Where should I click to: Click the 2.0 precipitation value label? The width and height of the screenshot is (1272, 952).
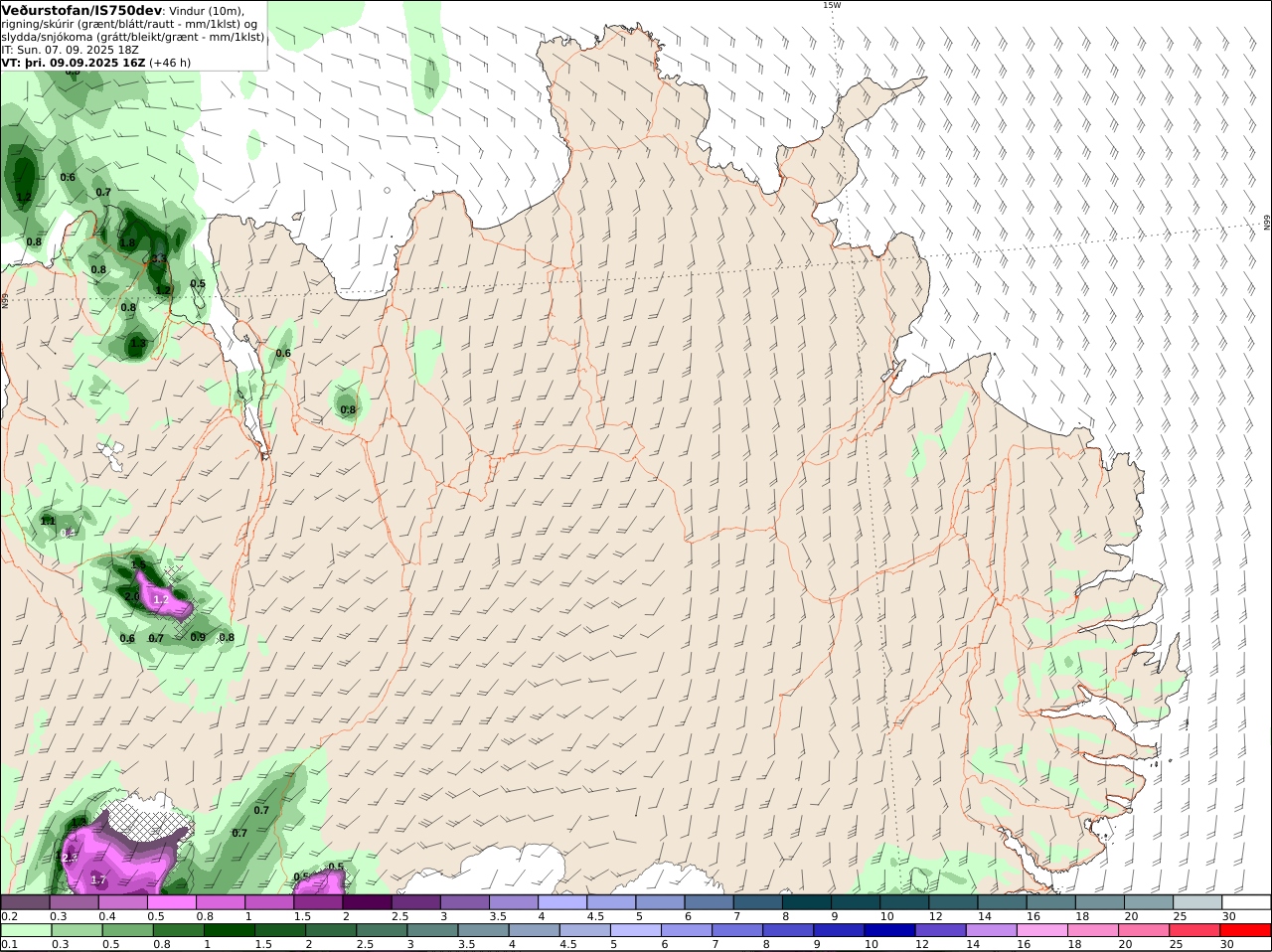click(131, 596)
